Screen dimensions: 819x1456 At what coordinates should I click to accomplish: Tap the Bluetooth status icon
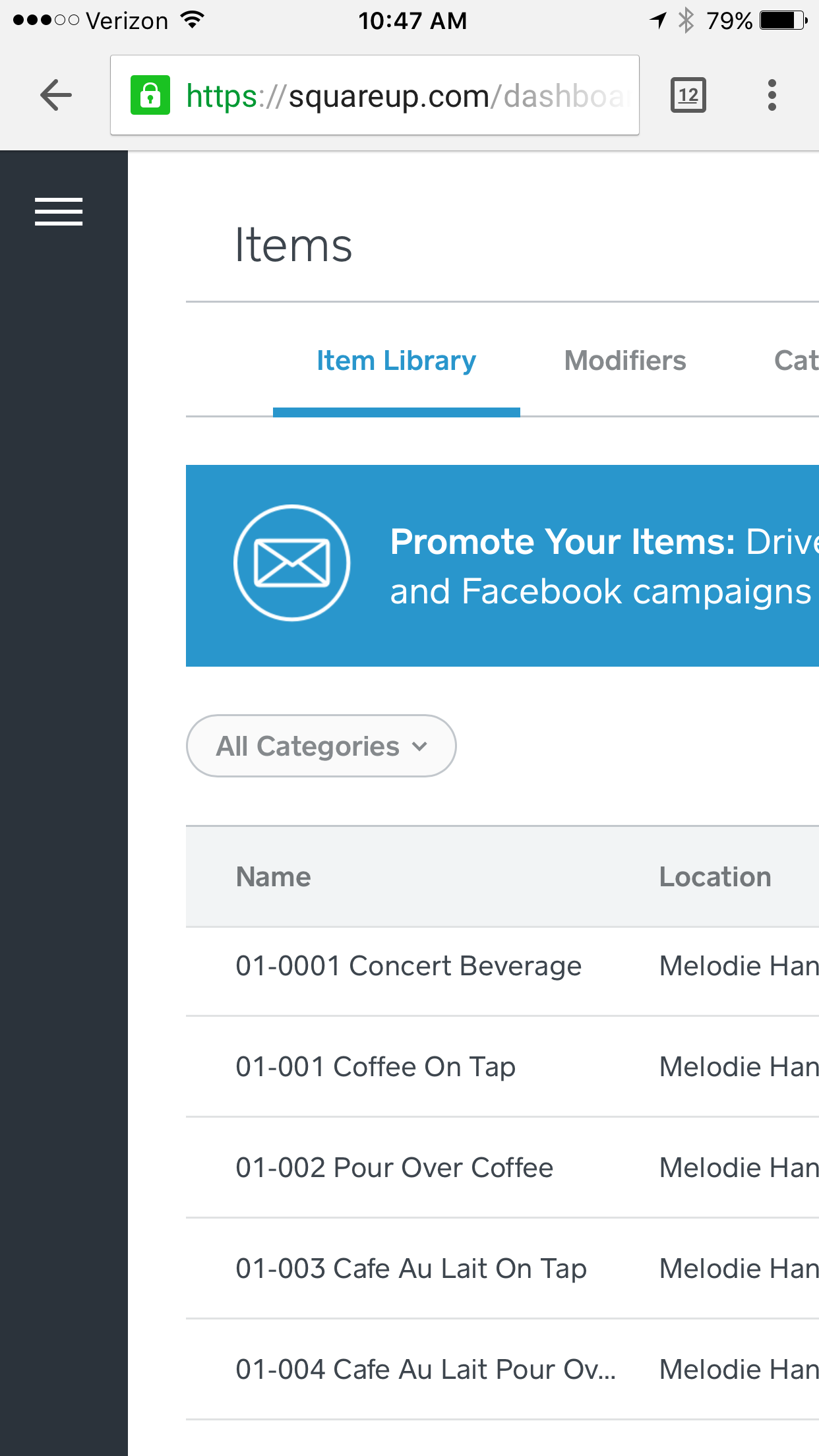pos(686,20)
